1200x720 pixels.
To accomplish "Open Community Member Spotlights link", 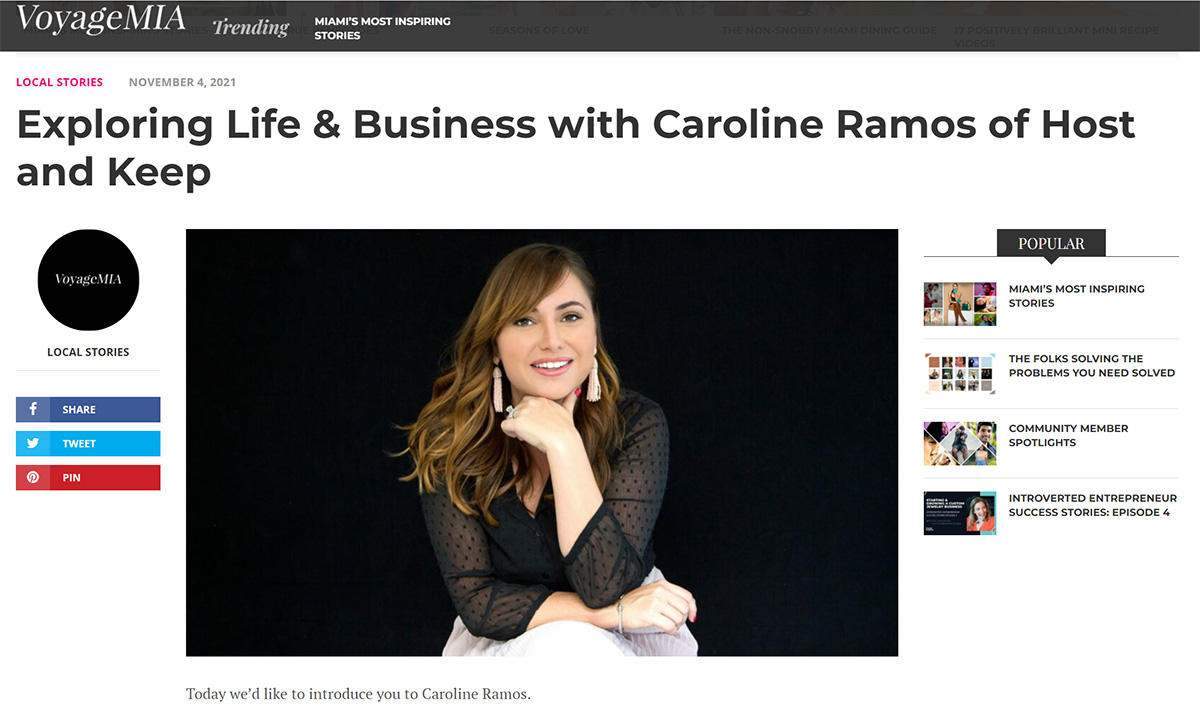I will pyautogui.click(x=1068, y=435).
